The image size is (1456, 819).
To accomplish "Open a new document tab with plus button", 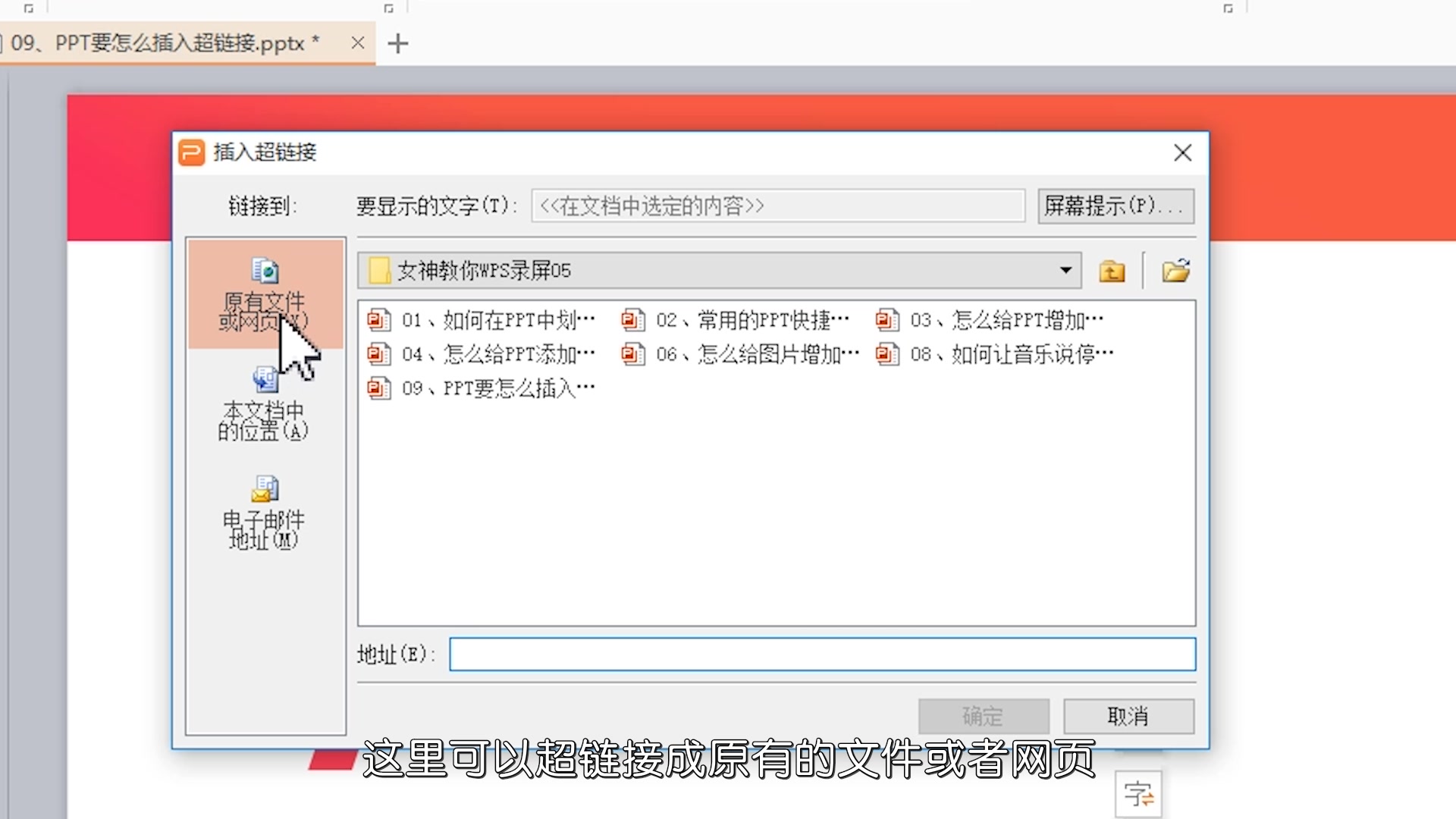I will click(x=397, y=43).
